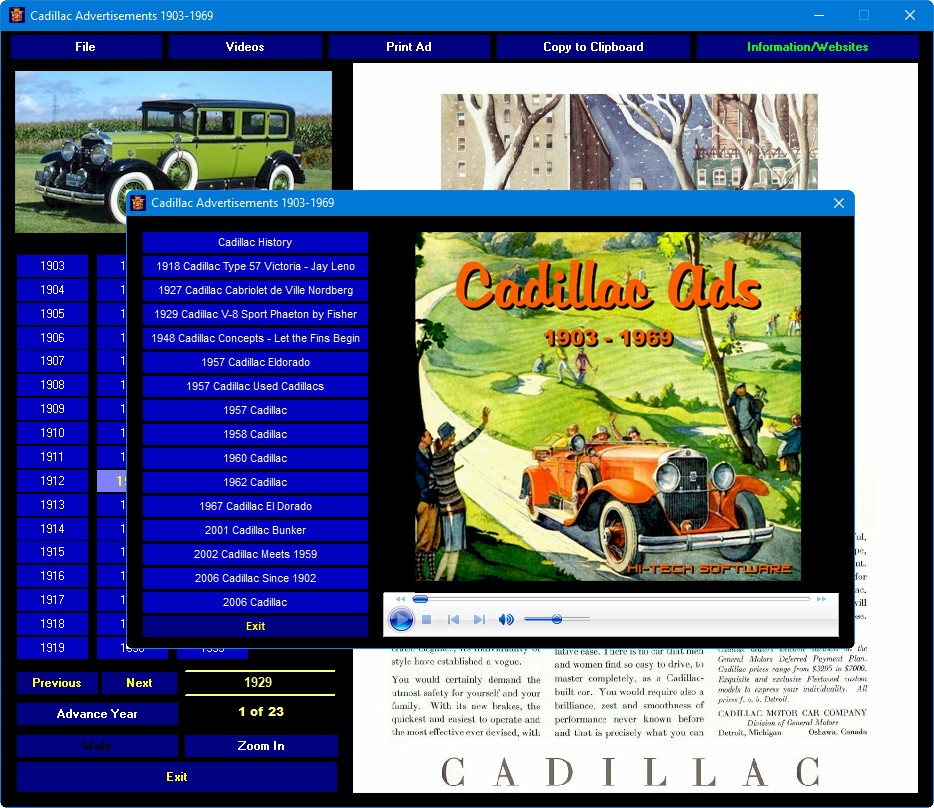
Task: Adjust the volume slider
Action: (x=556, y=620)
